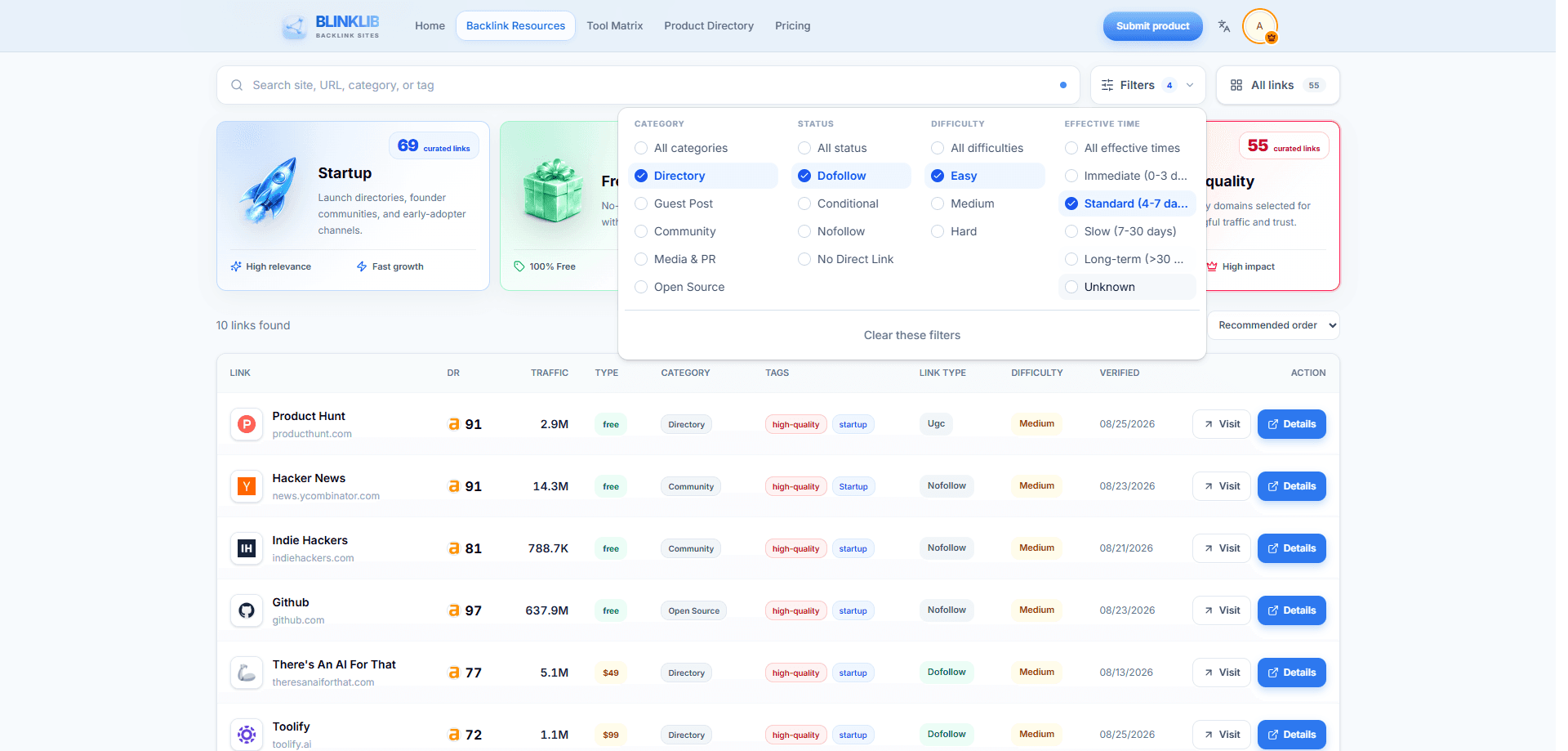Select the Guest Post category option

[702, 203]
